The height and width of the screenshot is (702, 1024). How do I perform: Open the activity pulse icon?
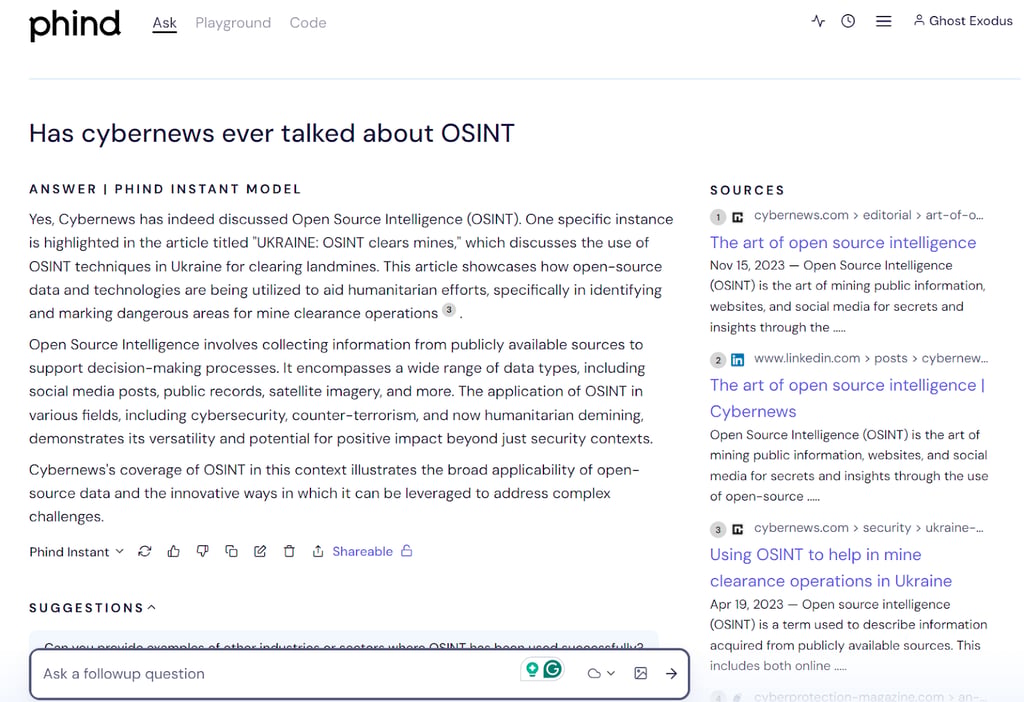pyautogui.click(x=818, y=21)
